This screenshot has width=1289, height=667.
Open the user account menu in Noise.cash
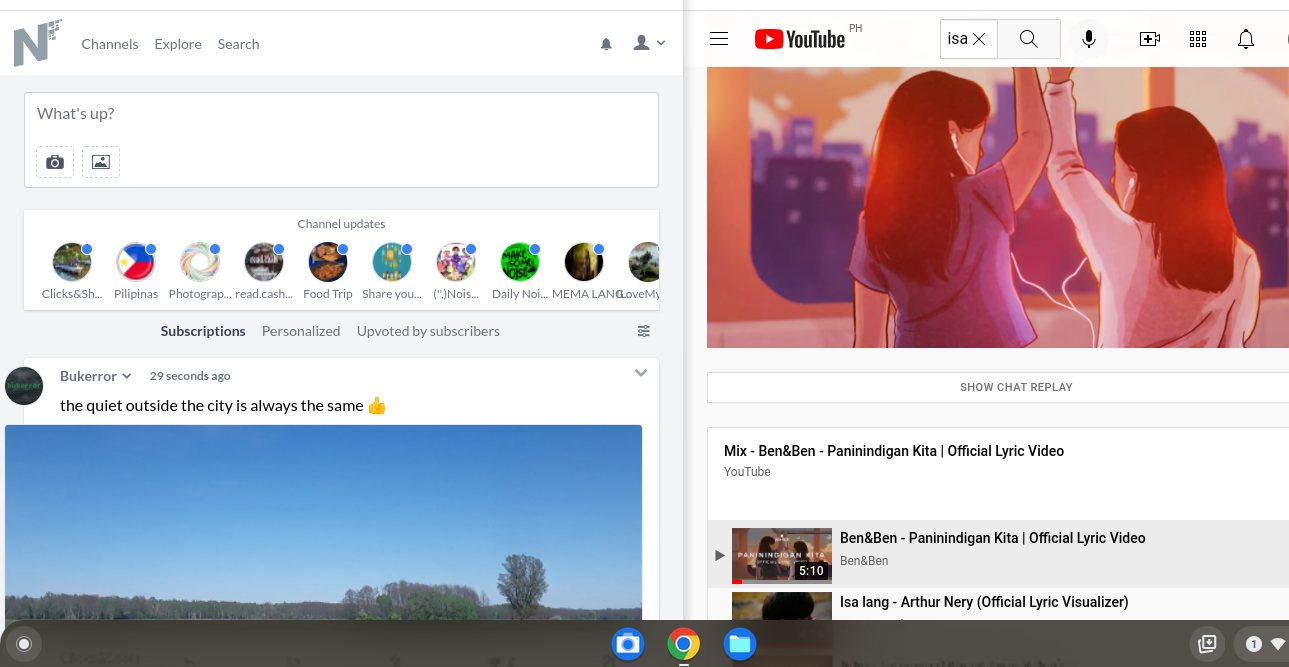tap(649, 43)
